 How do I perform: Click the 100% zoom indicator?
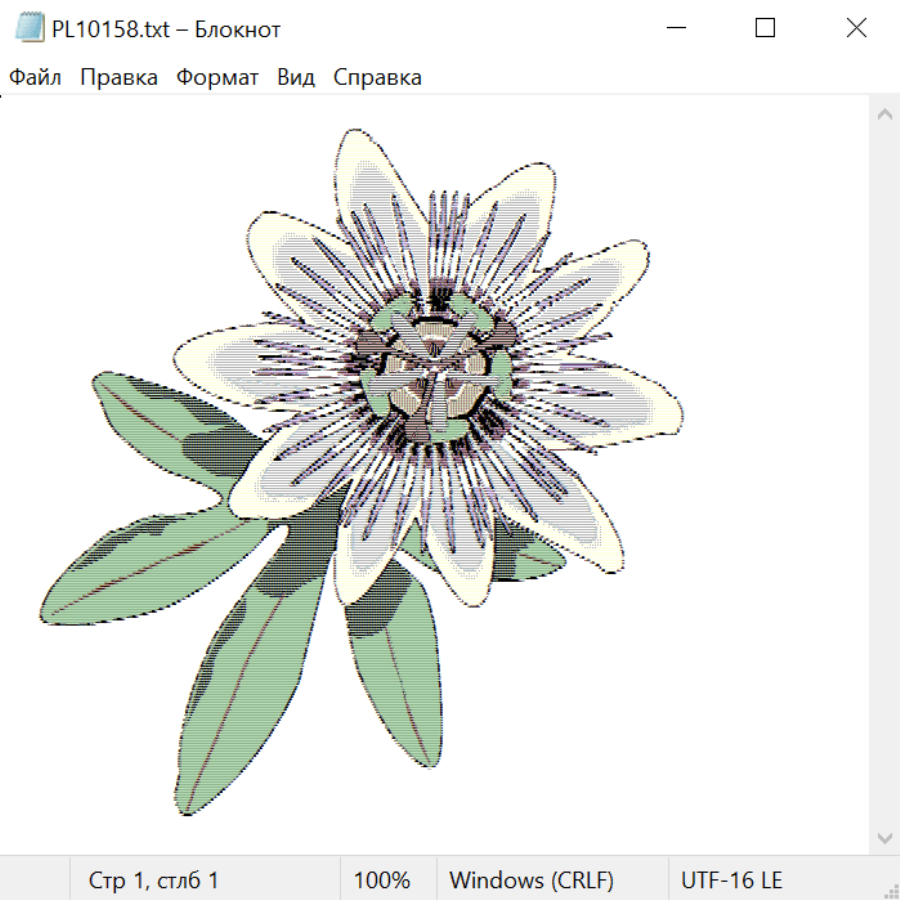pos(382,881)
